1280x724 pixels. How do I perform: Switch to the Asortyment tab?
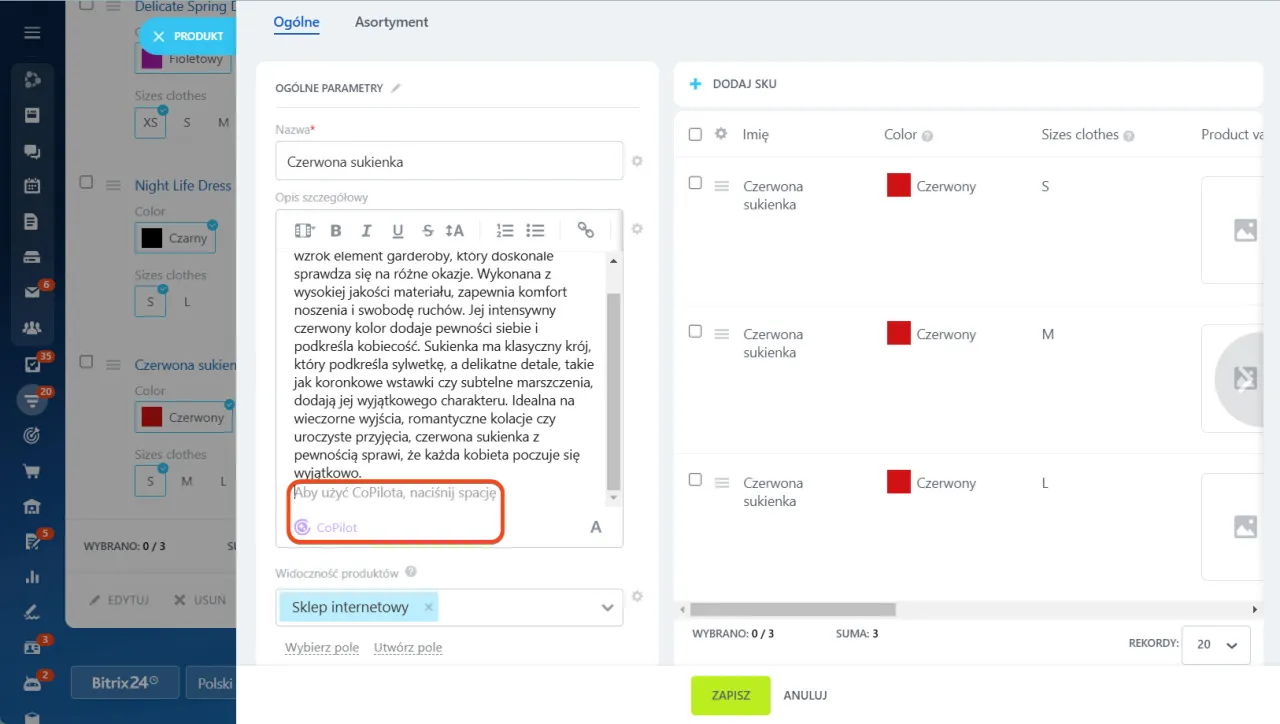(x=391, y=22)
